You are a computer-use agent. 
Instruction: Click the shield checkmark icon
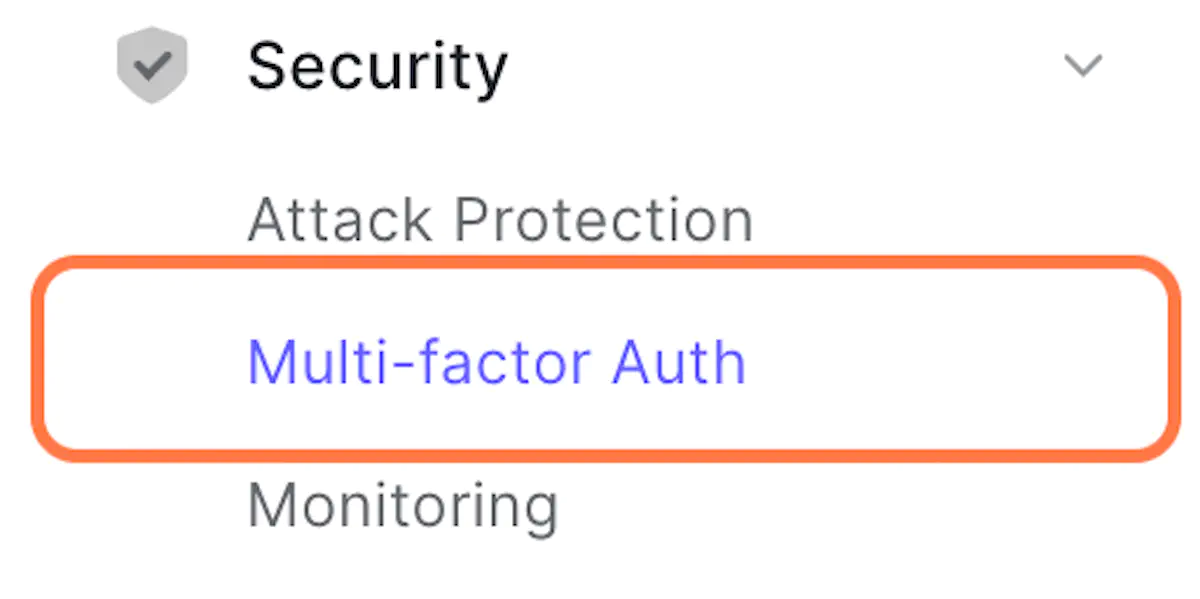pos(152,65)
